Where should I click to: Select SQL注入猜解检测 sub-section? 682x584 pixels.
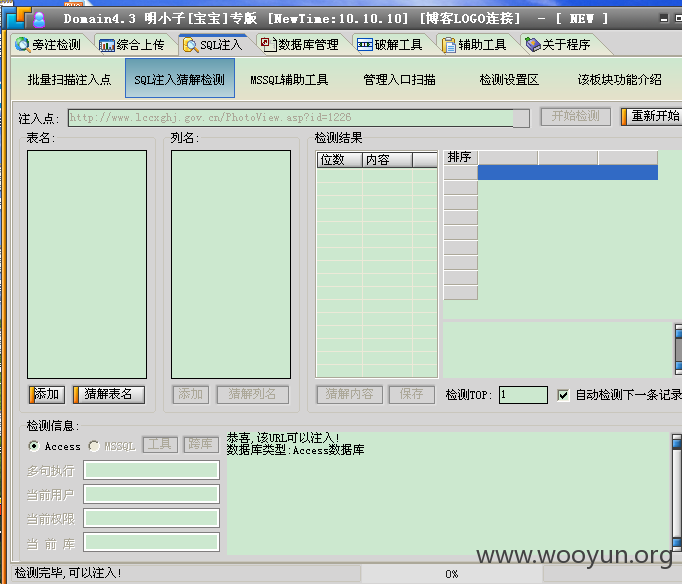coord(180,79)
